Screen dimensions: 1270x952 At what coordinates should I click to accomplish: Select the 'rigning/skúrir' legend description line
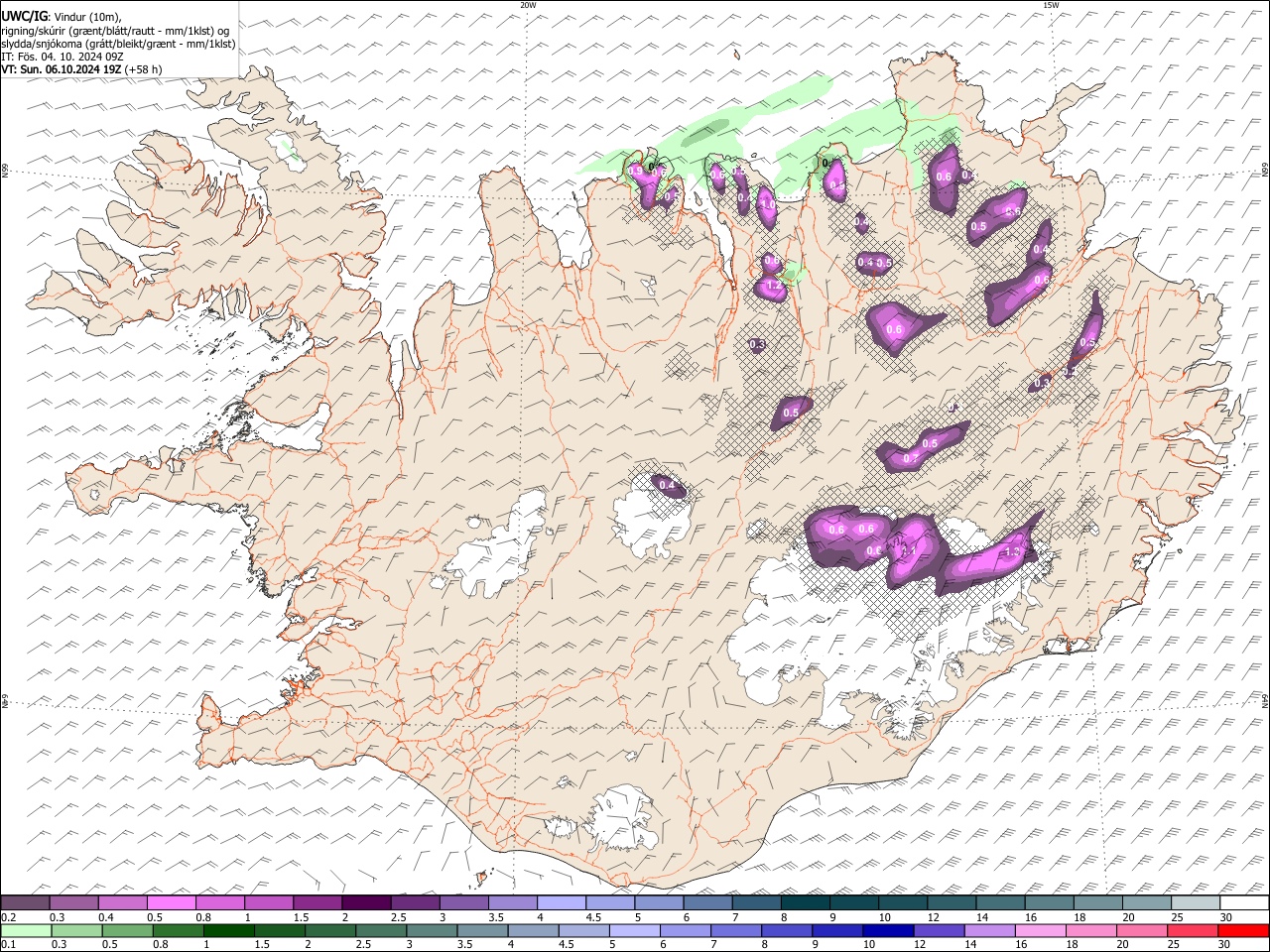click(115, 31)
